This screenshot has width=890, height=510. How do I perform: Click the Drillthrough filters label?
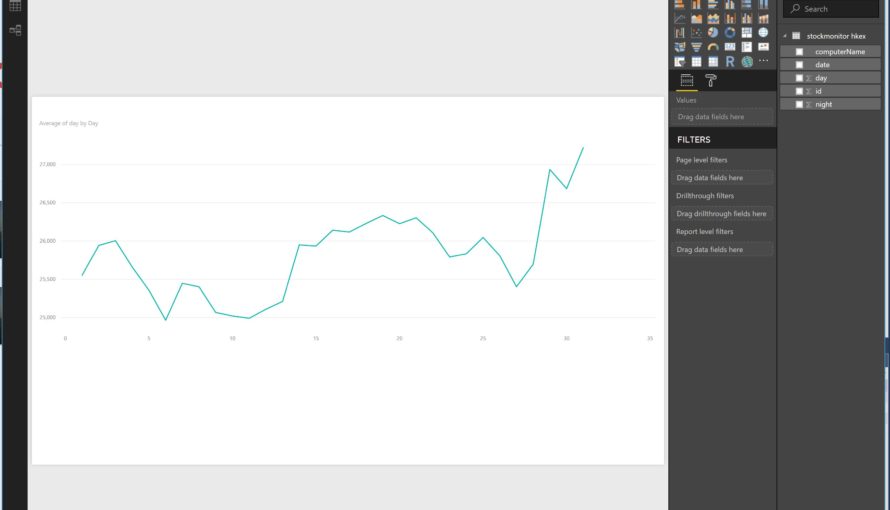click(x=705, y=196)
